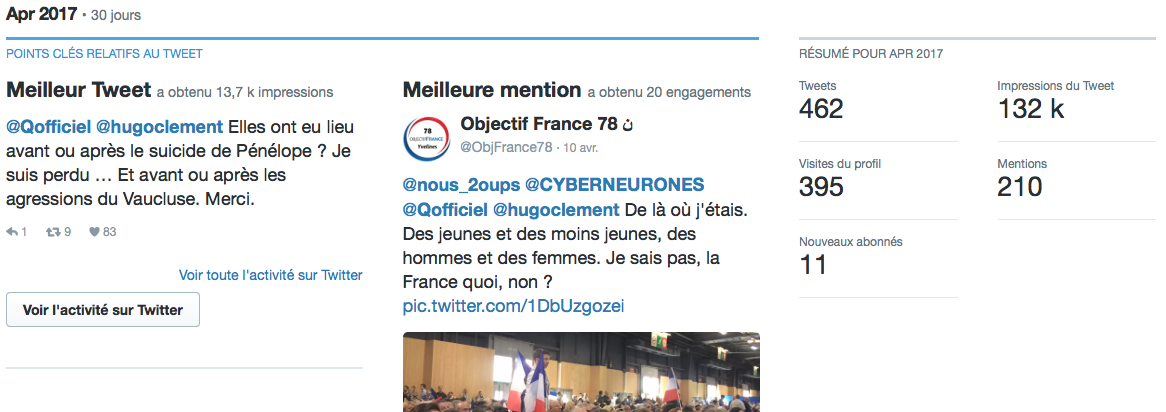
Task: Open 'Voir toute l'activité sur Twitter' link
Action: [271, 275]
